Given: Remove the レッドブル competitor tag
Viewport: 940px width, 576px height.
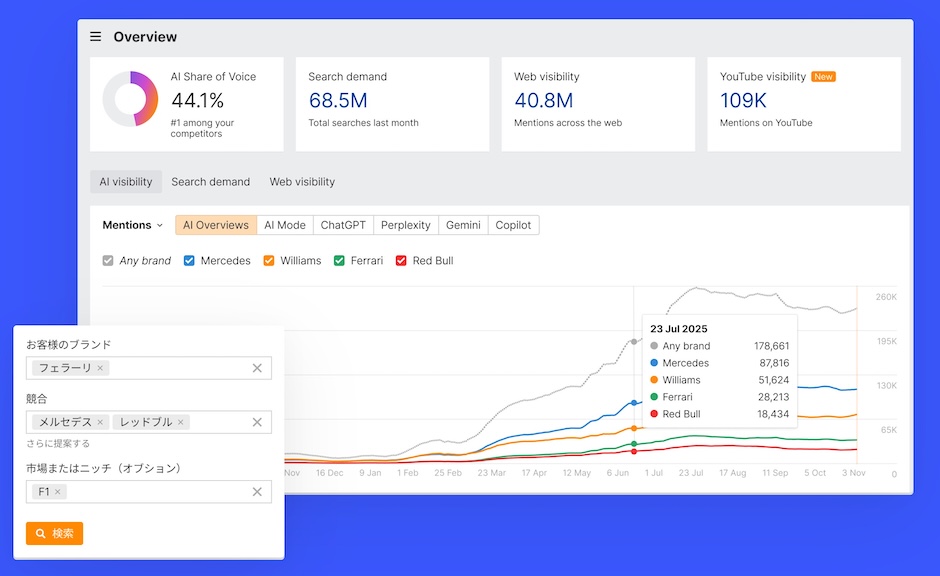Looking at the screenshot, I should coord(180,422).
